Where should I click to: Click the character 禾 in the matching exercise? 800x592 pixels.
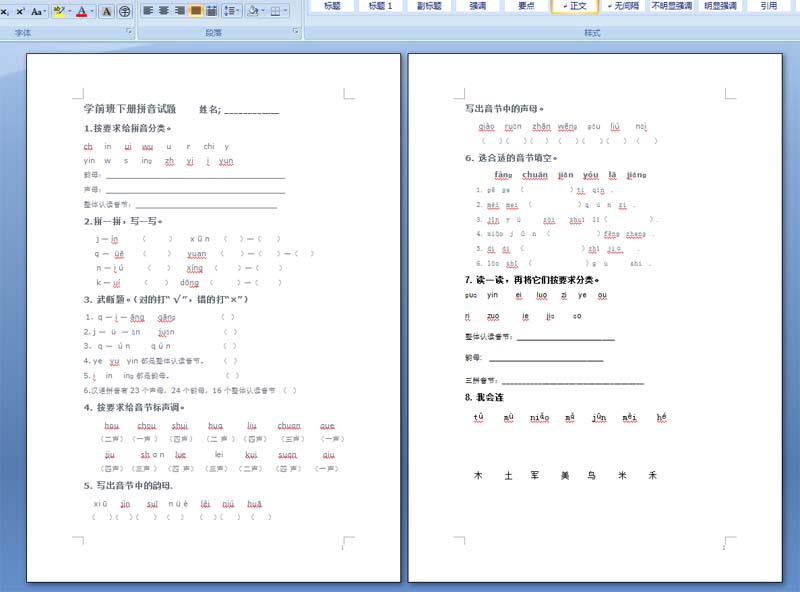point(653,476)
